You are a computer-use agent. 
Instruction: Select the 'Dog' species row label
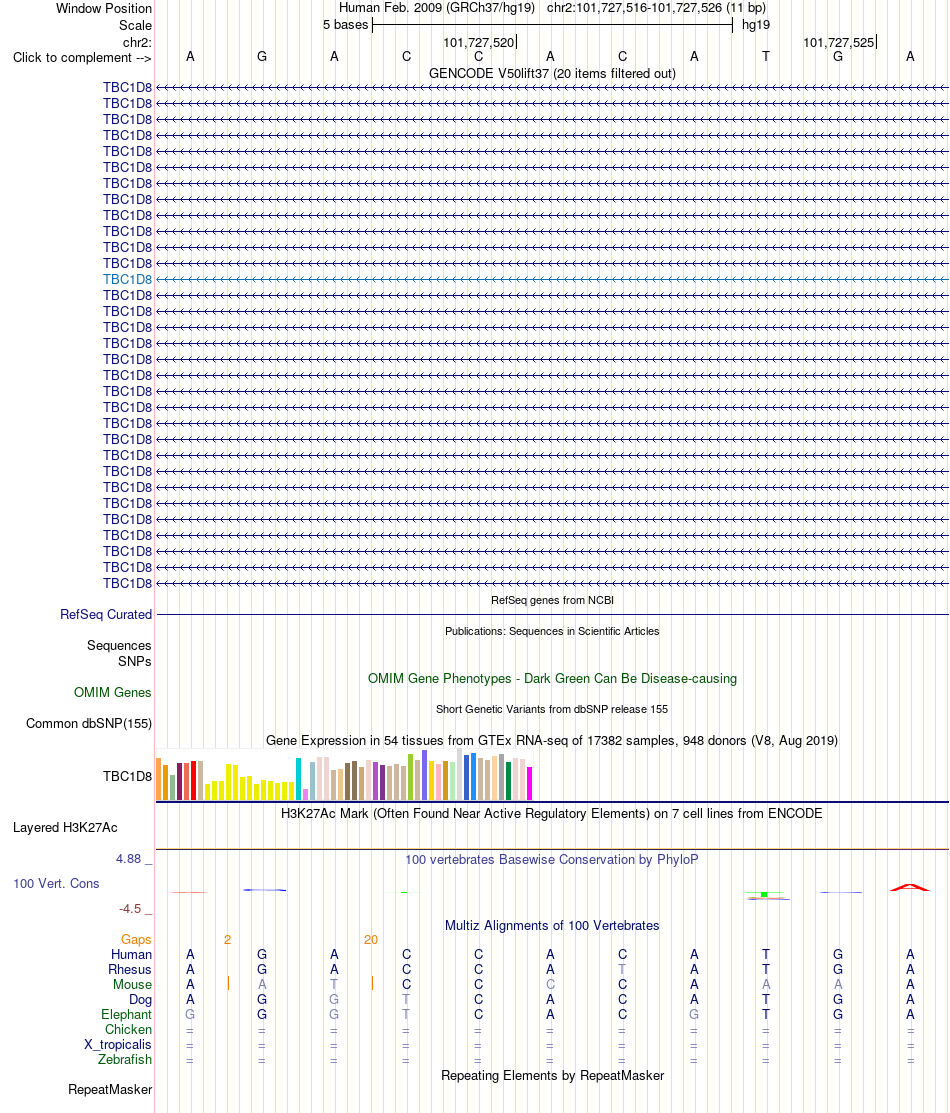[140, 999]
